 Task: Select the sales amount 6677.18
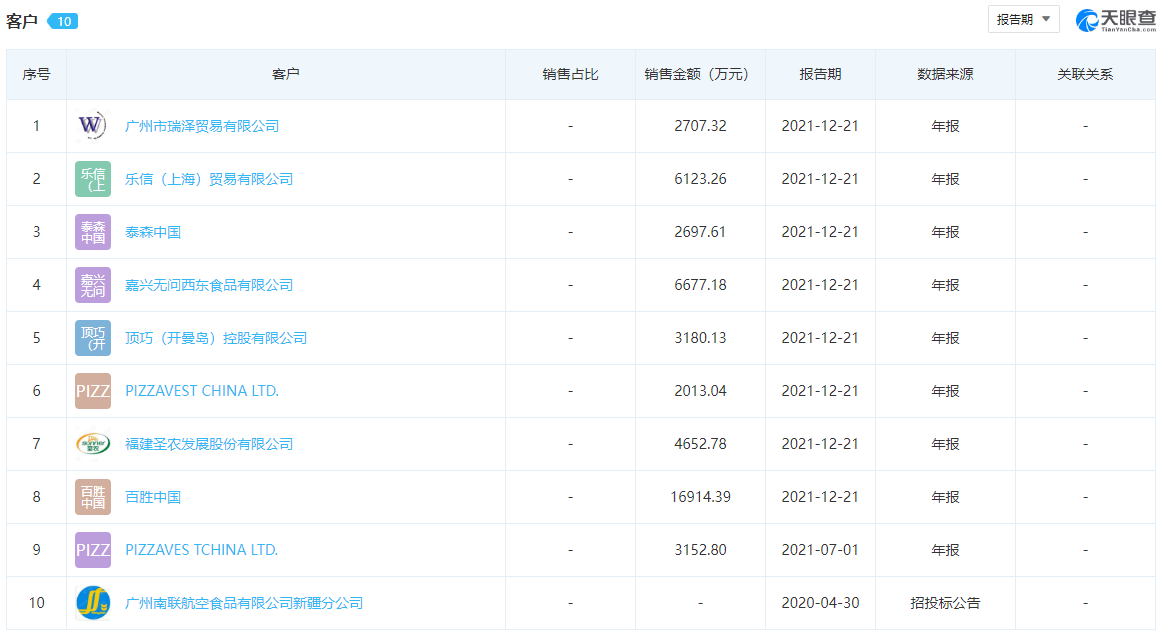click(700, 285)
